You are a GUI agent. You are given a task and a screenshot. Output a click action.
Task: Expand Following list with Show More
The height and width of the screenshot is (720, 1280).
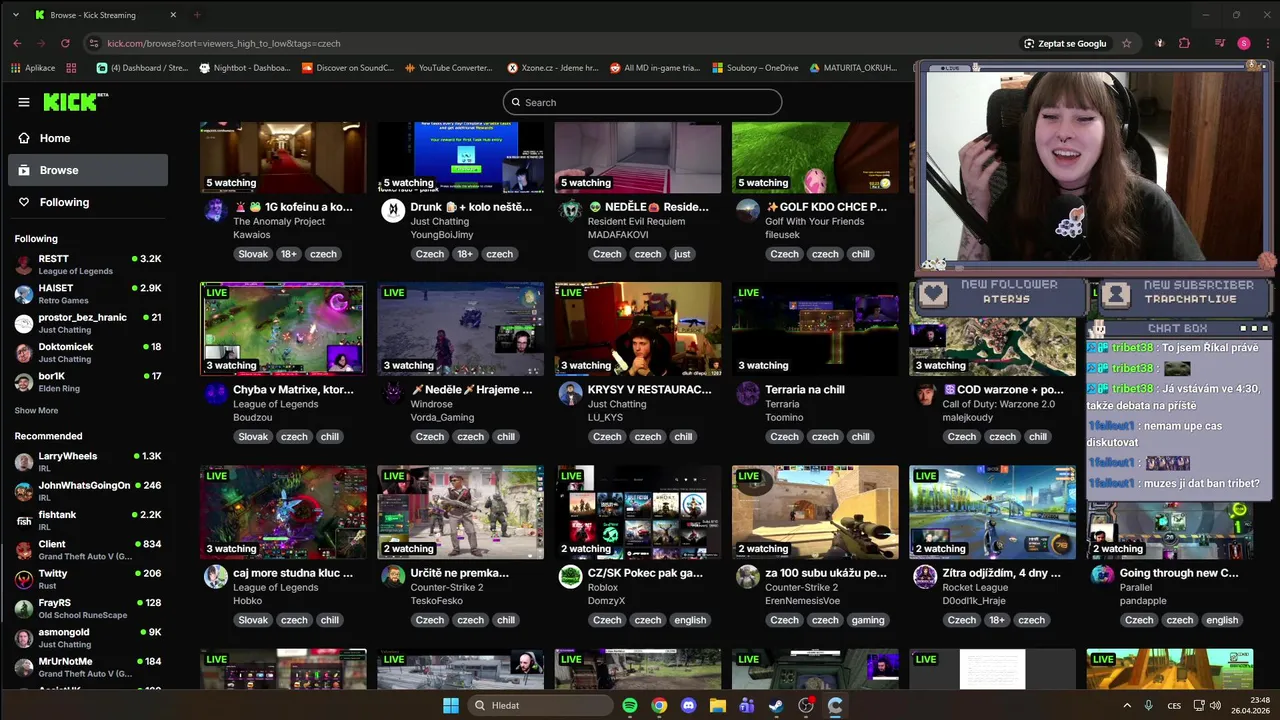[36, 410]
